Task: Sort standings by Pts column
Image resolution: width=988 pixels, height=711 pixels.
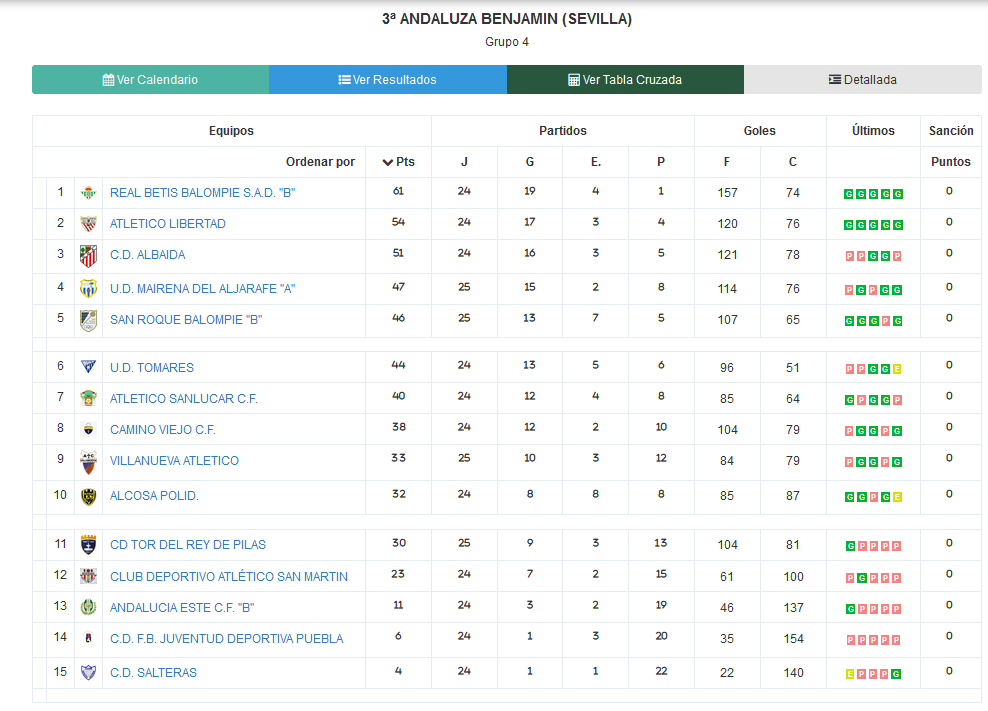Action: point(398,162)
